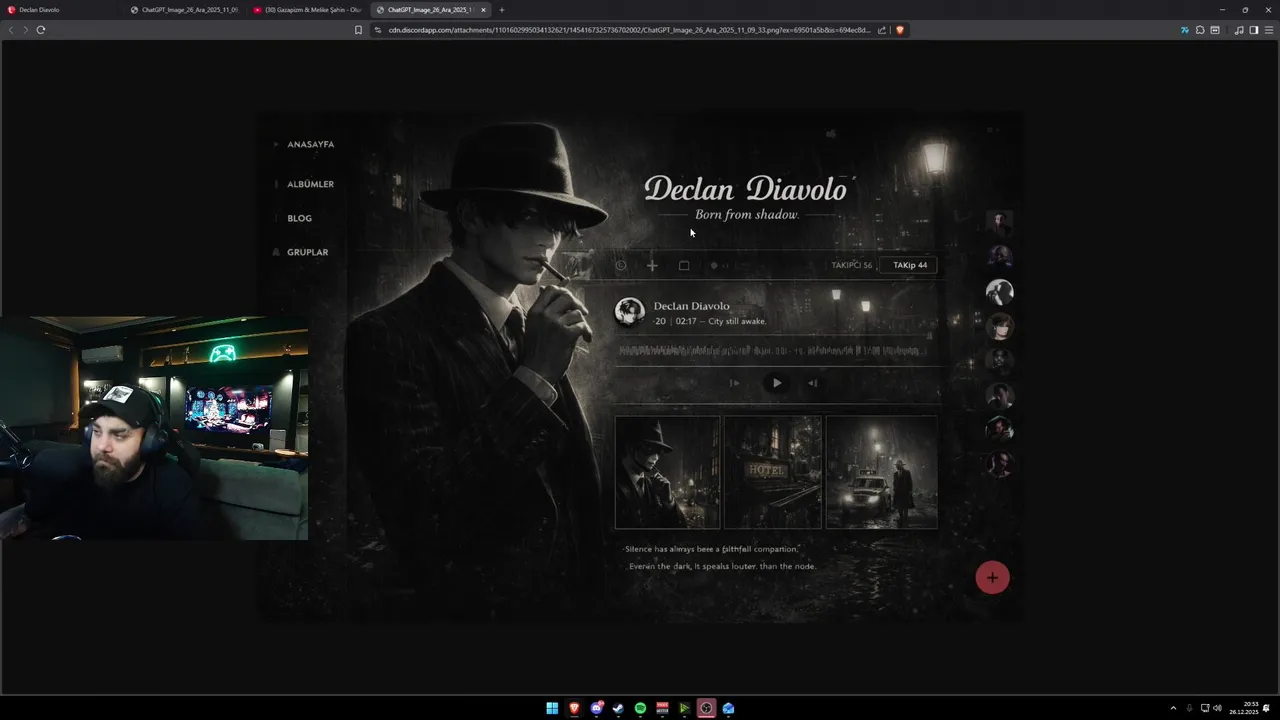Reload the page with the refresh icon

pyautogui.click(x=41, y=30)
